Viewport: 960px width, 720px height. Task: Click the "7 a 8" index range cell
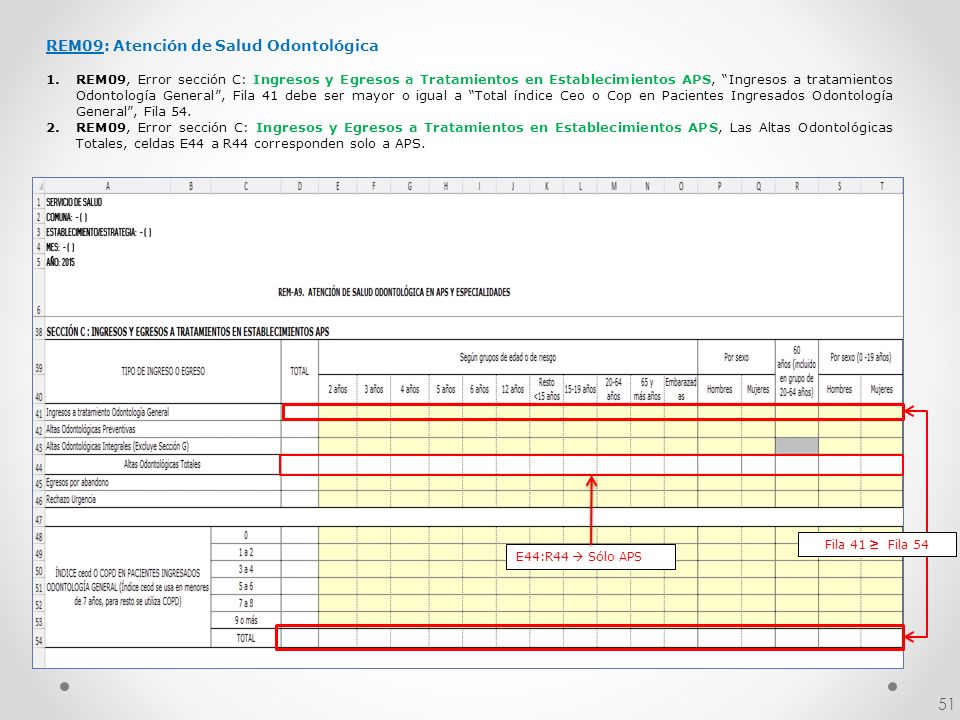click(246, 603)
